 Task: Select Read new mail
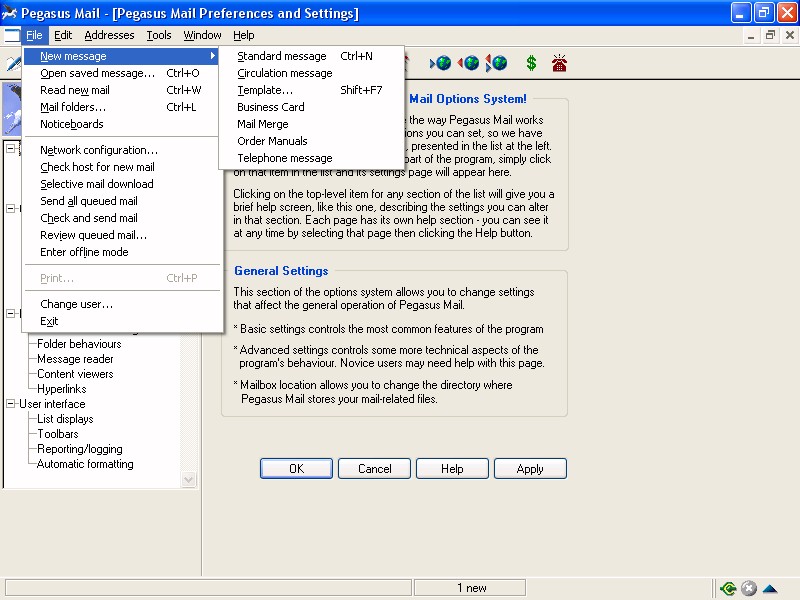[122, 90]
